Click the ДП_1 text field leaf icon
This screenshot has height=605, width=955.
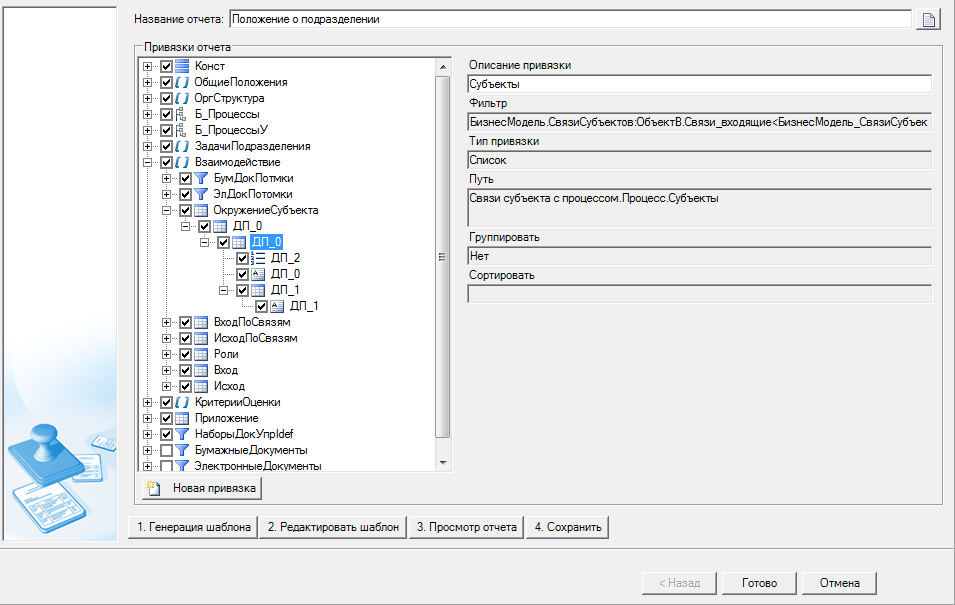coord(277,306)
